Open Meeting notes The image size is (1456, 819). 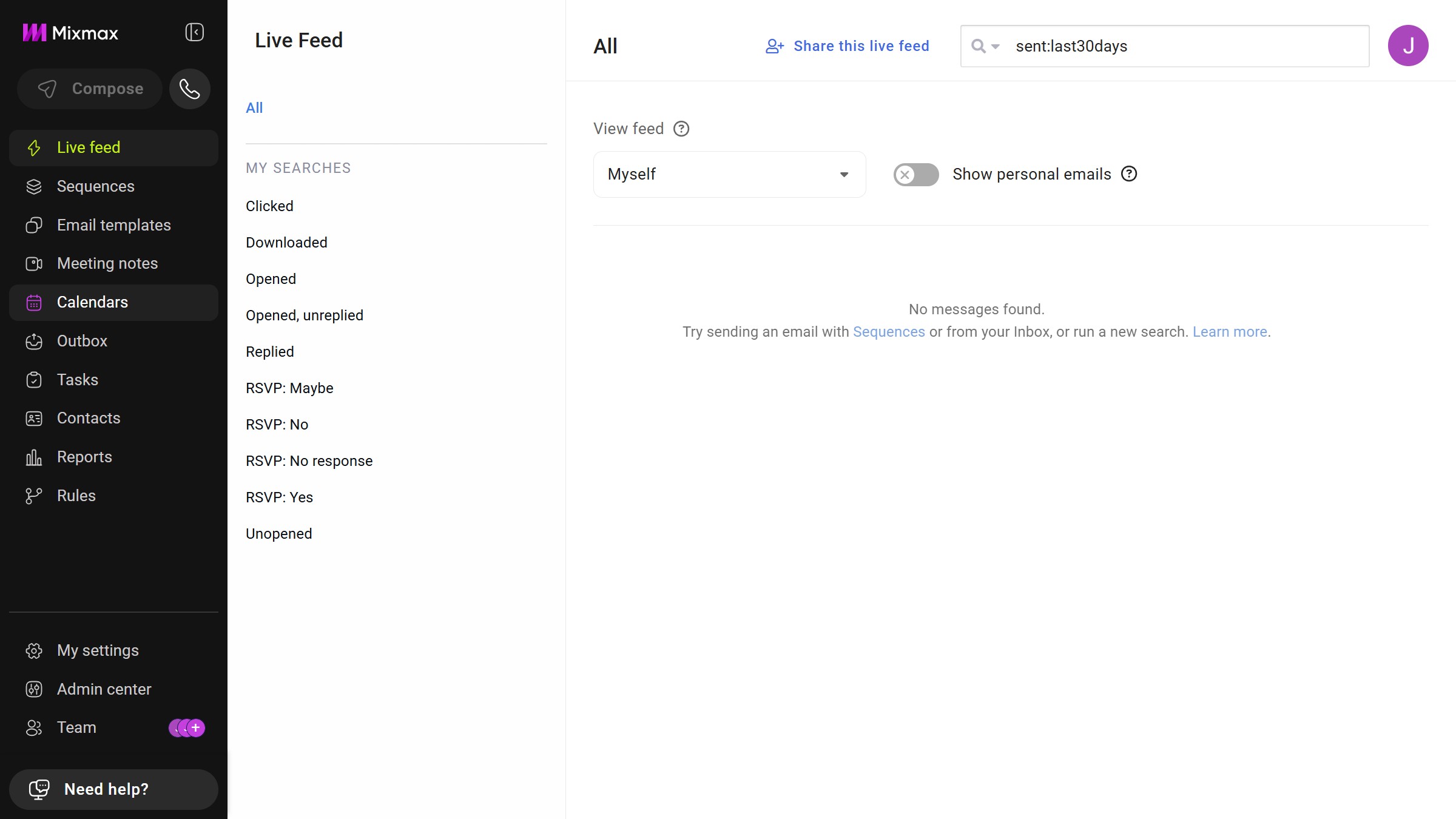pyautogui.click(x=113, y=263)
